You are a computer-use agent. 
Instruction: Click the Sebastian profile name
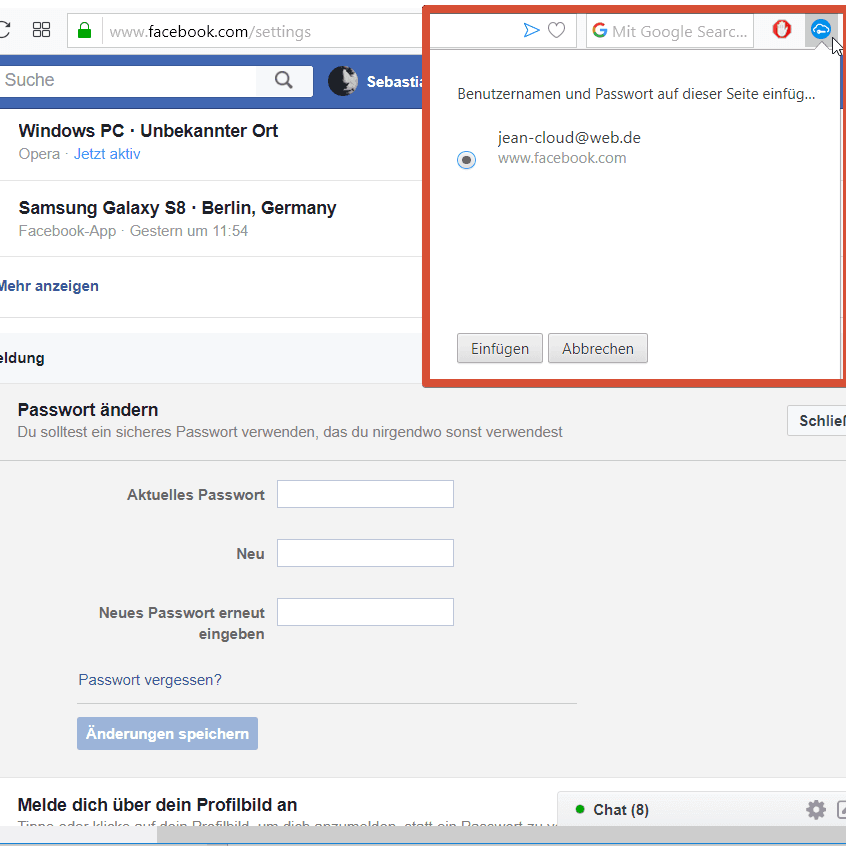[394, 81]
